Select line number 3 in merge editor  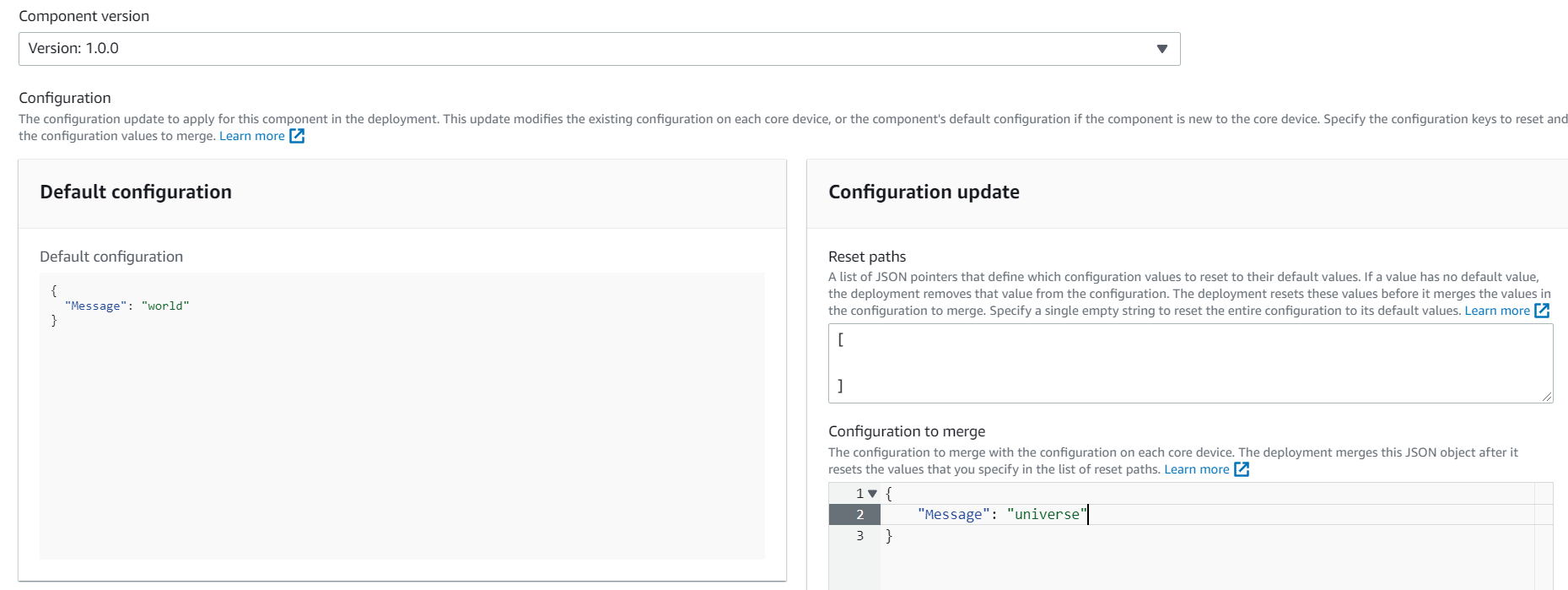(x=860, y=536)
